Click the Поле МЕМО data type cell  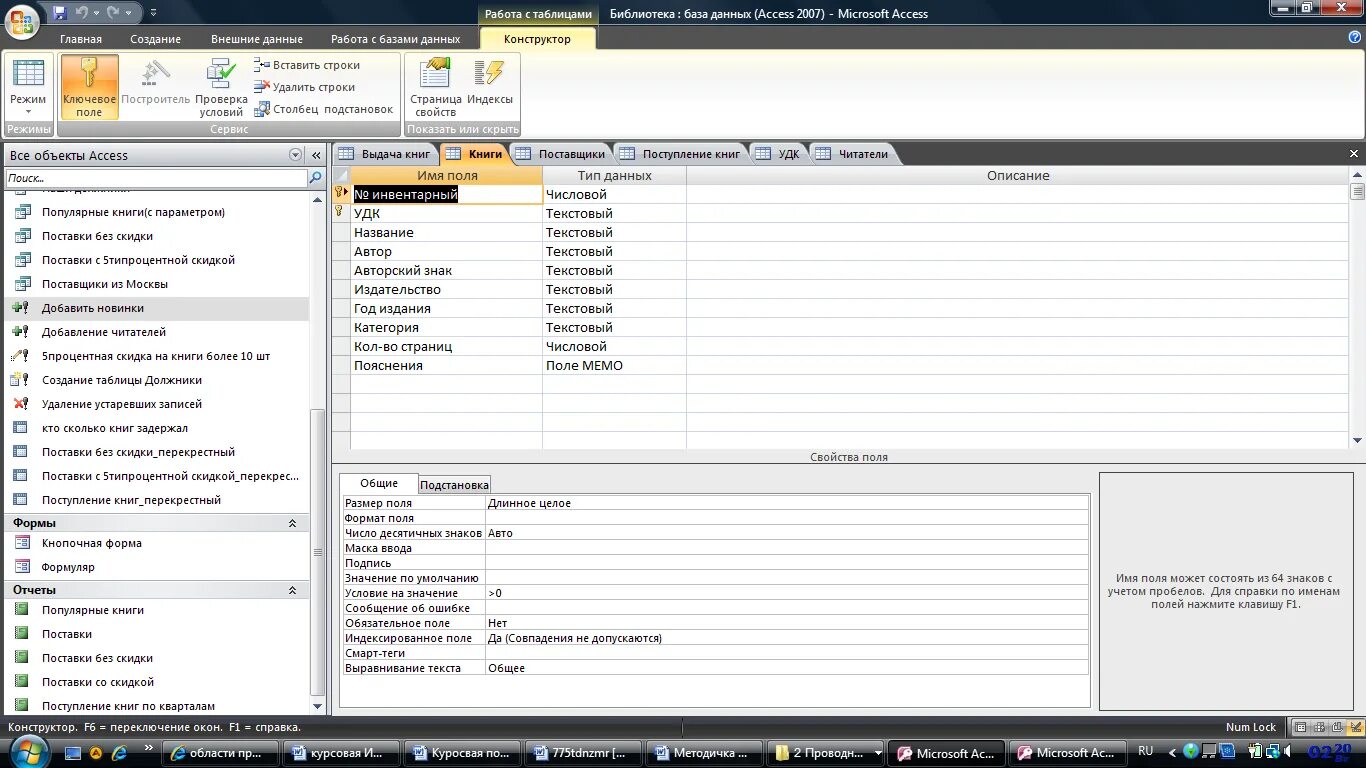614,365
